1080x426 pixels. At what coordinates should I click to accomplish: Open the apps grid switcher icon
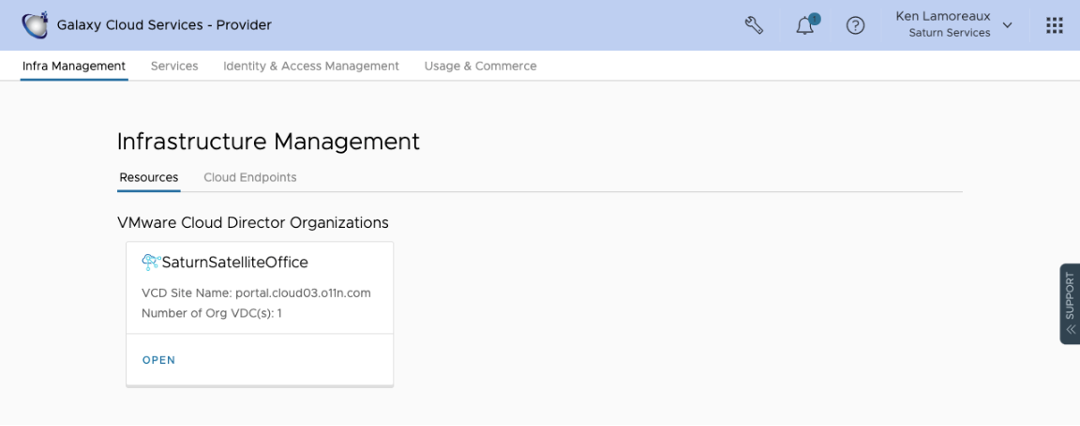pos(1054,25)
